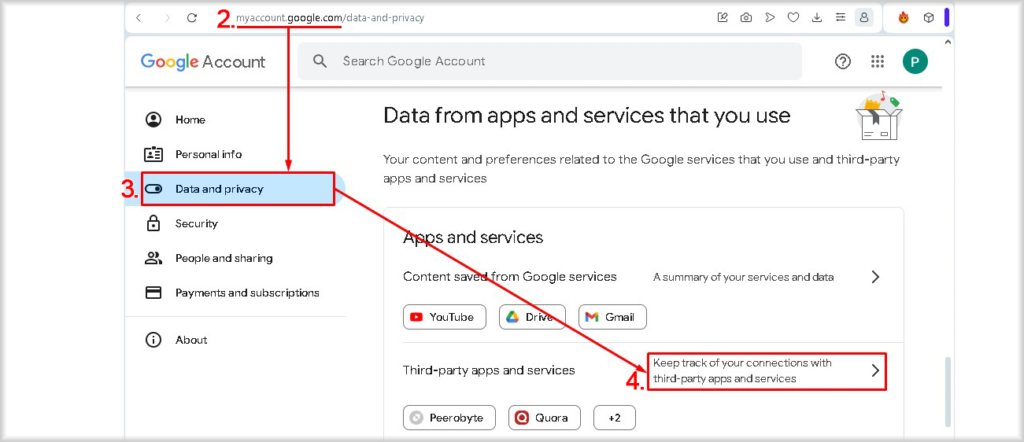
Task: Click the Google Account logo
Action: [x=202, y=61]
